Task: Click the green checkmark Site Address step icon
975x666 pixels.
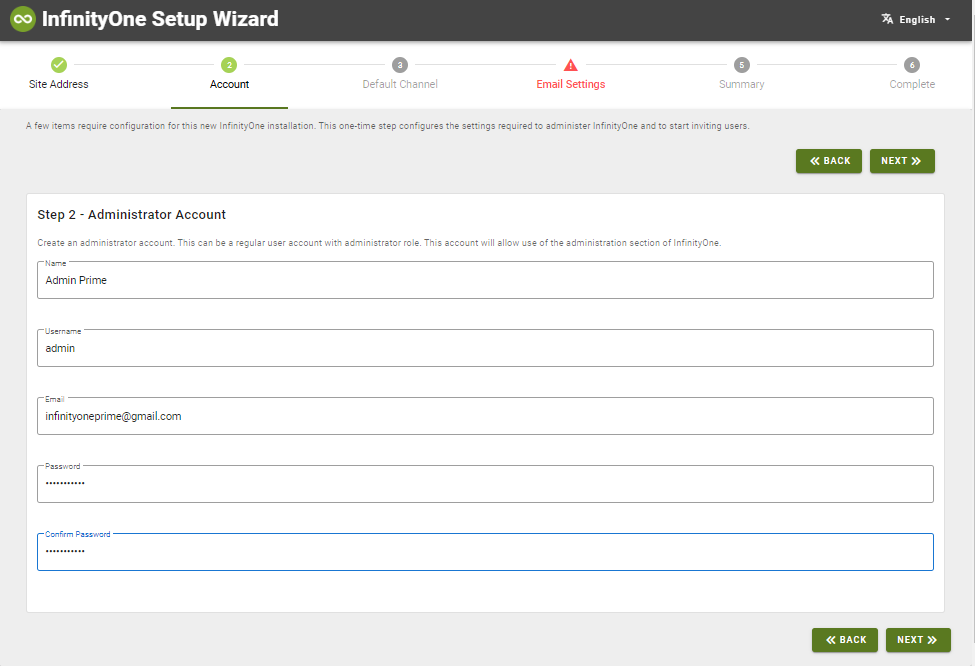Action: [58, 65]
